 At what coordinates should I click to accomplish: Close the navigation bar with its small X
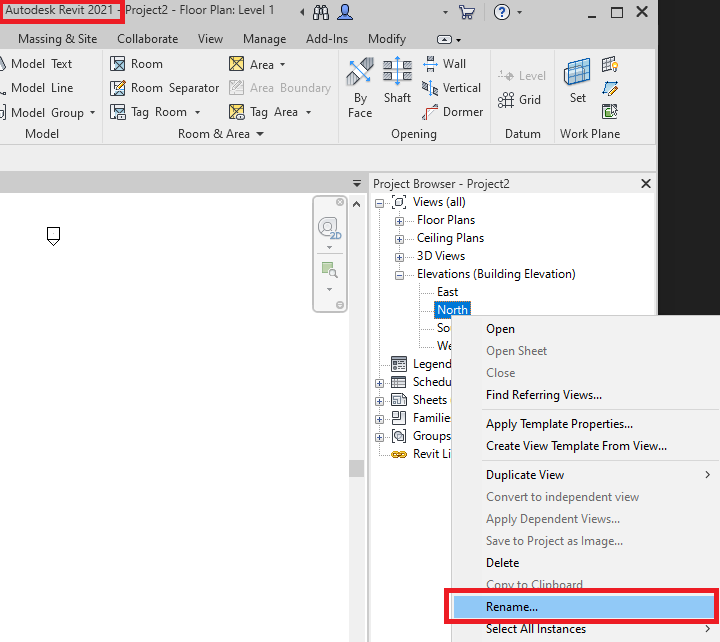[x=340, y=202]
